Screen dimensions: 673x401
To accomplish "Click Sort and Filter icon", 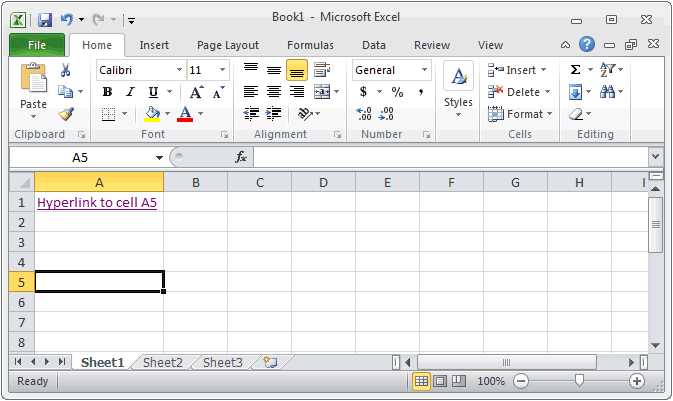I will point(608,70).
